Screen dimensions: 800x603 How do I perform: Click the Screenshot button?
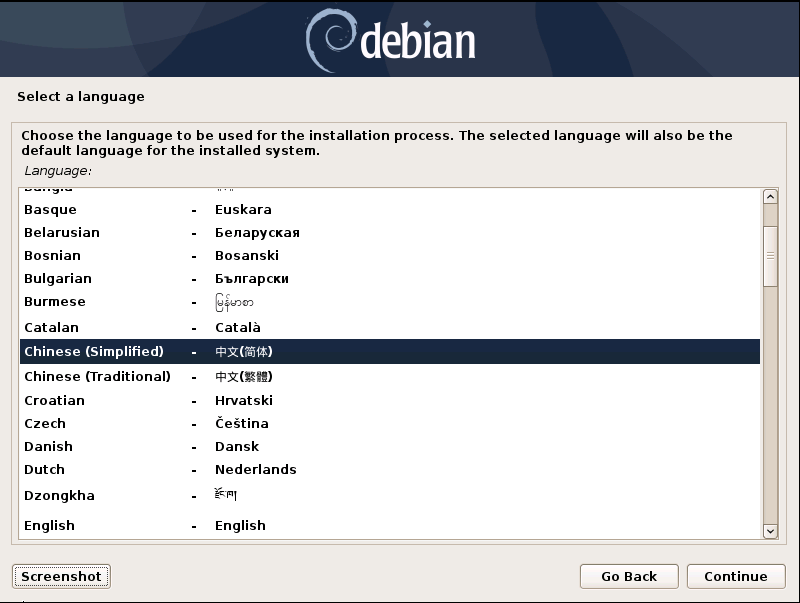(61, 576)
